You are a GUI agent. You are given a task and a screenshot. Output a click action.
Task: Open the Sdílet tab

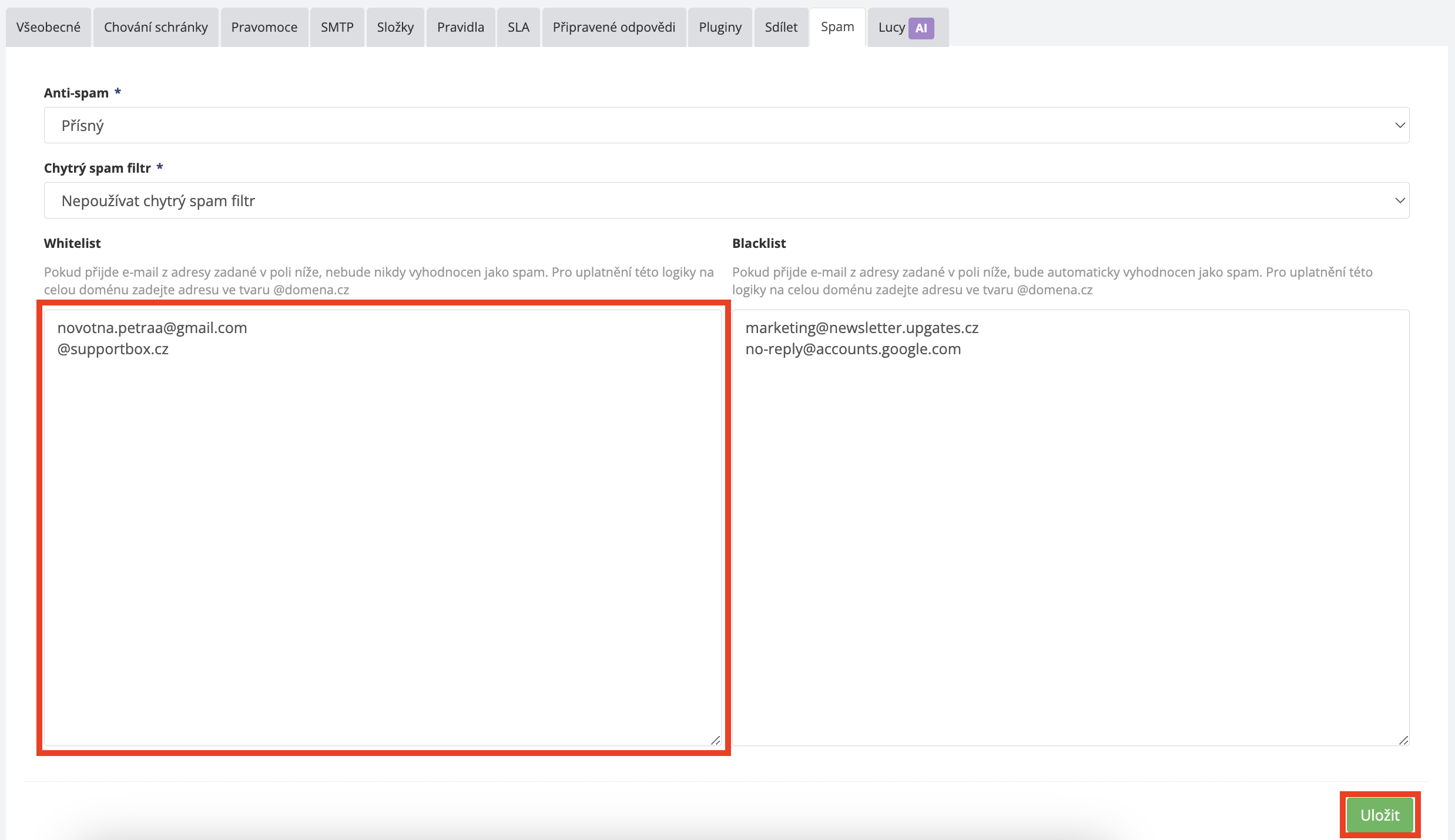coord(781,27)
